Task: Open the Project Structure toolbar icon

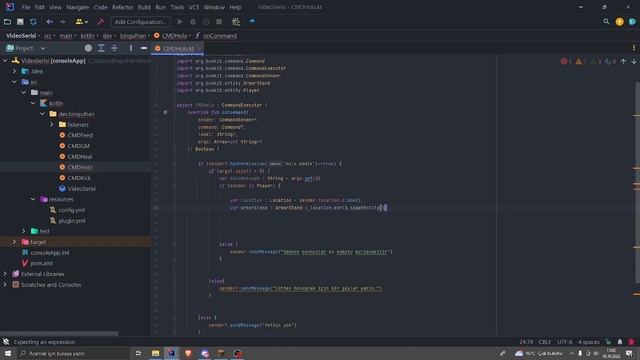Action: point(236,22)
